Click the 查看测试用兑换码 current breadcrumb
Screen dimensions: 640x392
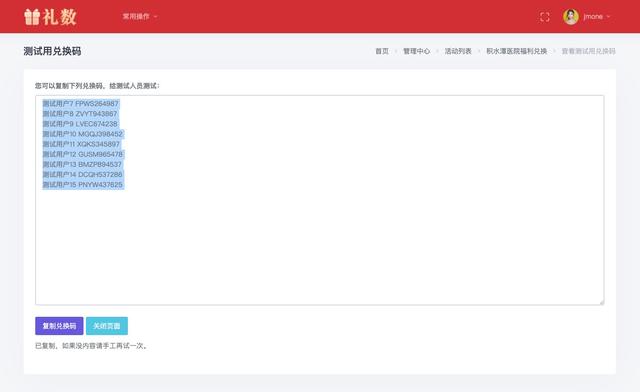[x=589, y=51]
